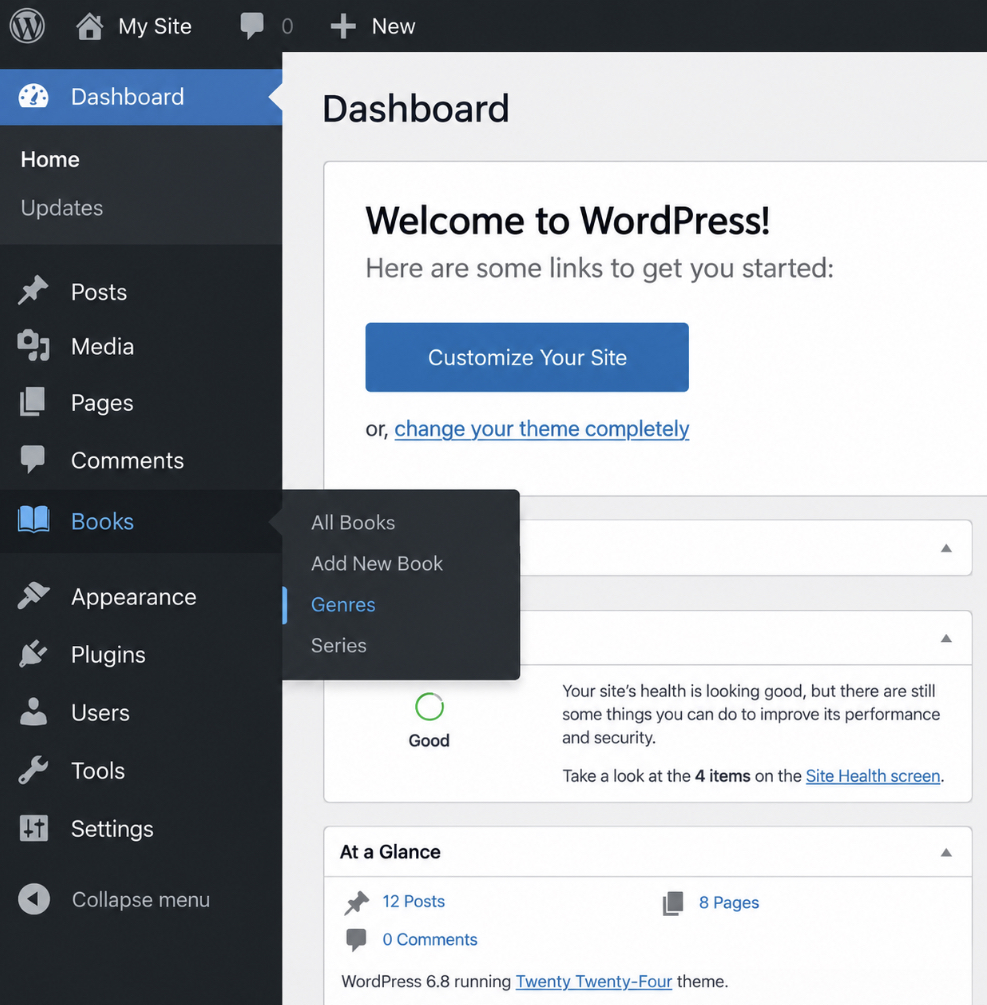Click the comment count 0 in admin bar

tap(287, 26)
